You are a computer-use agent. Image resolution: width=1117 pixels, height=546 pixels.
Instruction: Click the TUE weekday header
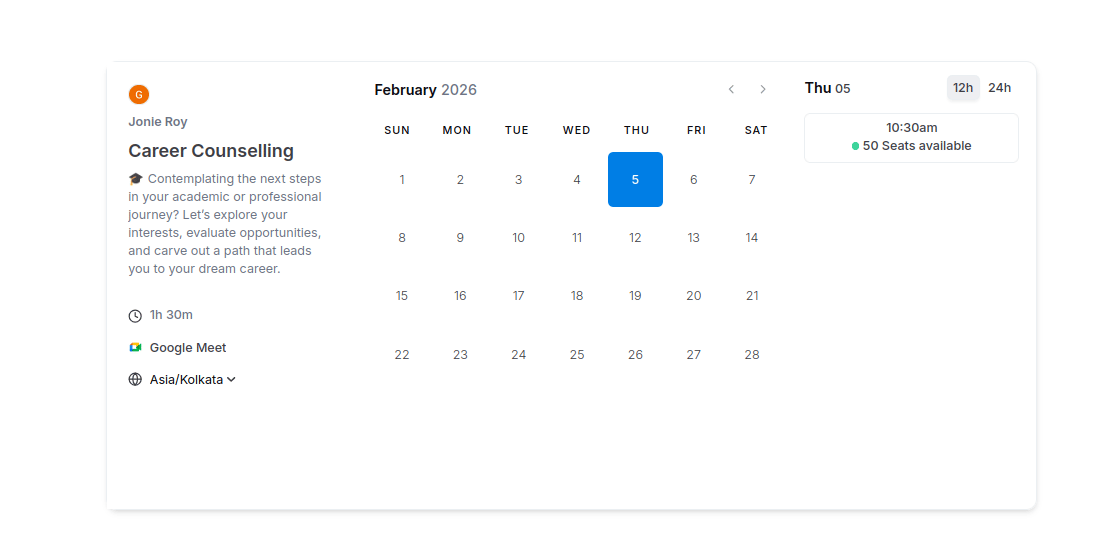pyautogui.click(x=517, y=130)
